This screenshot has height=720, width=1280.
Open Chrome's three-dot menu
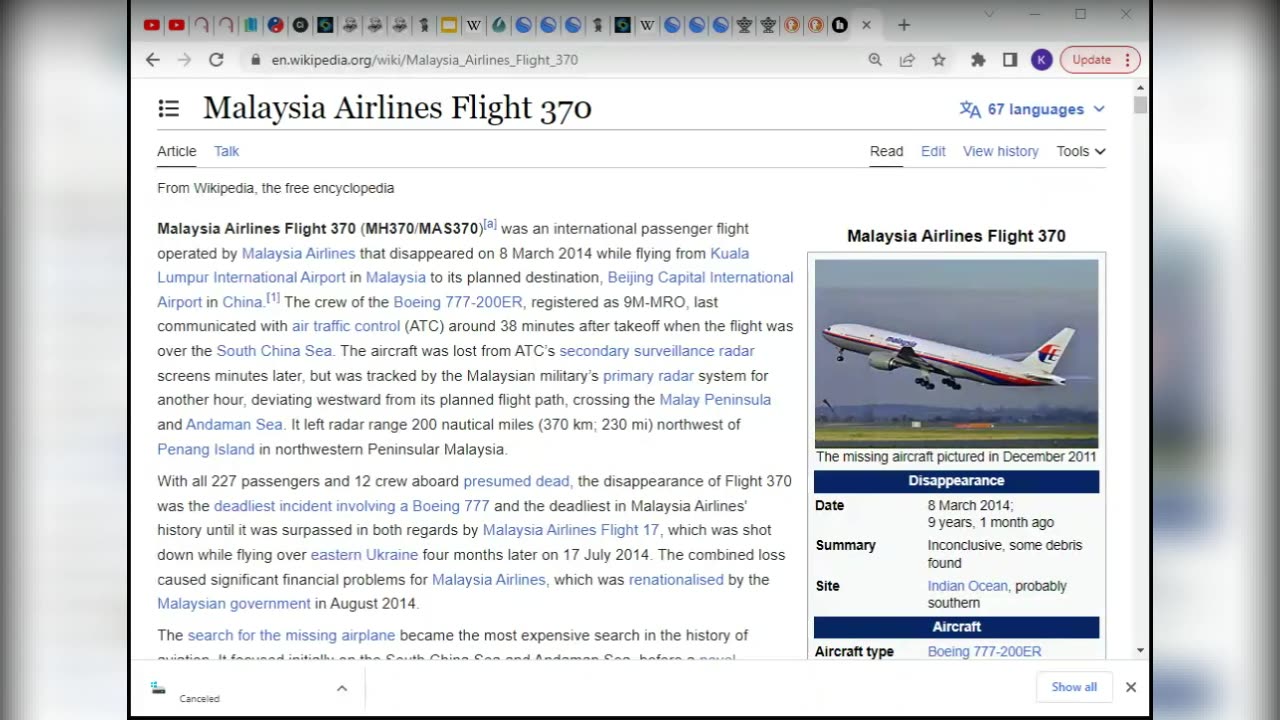point(1127,60)
